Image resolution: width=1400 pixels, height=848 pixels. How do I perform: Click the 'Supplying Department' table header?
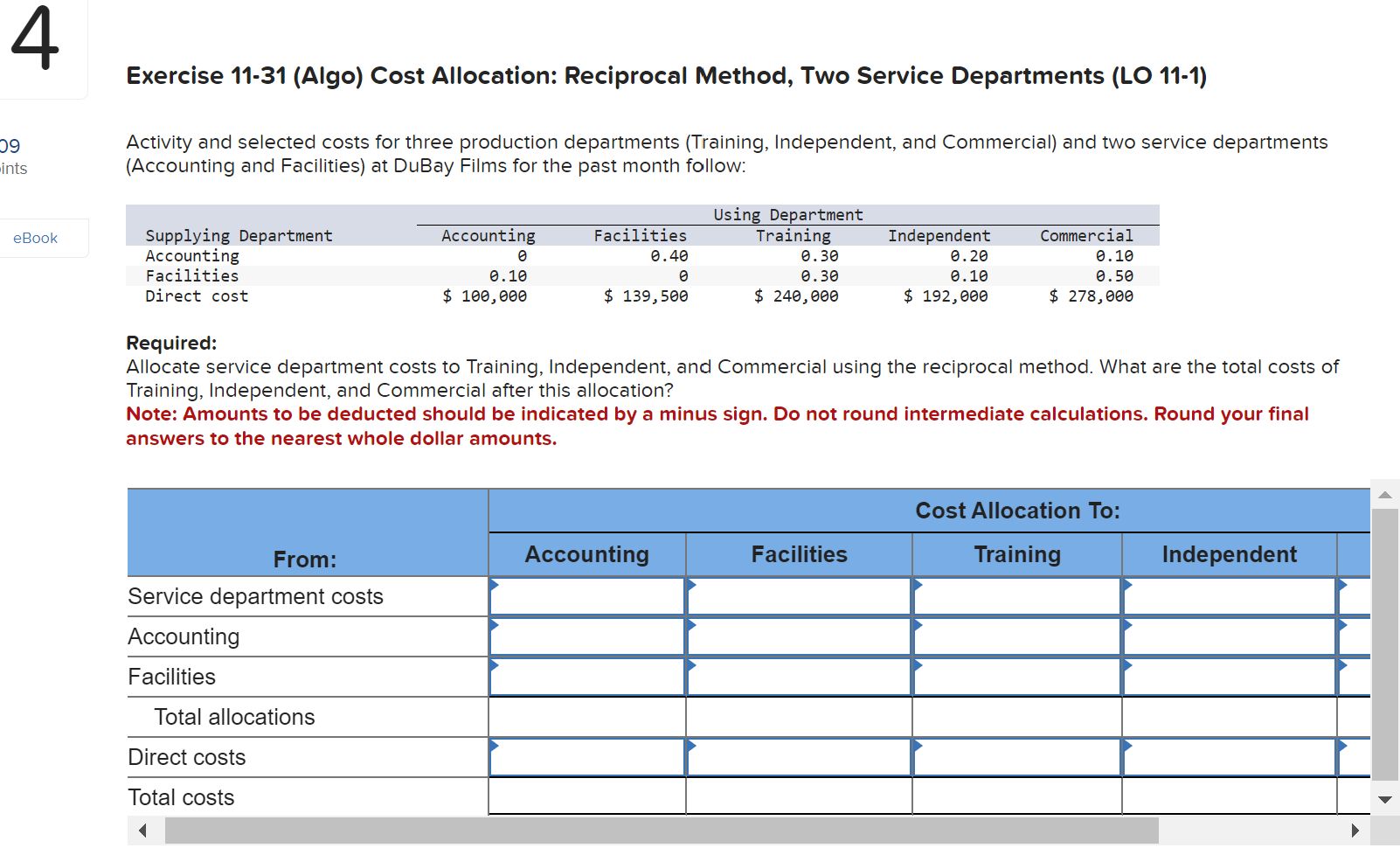point(239,236)
